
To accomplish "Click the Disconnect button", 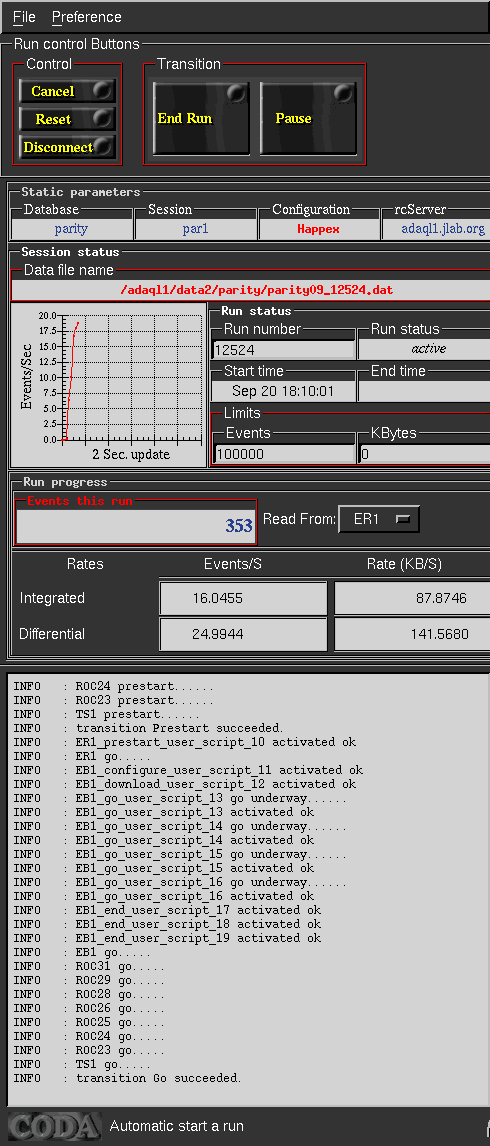I will pos(67,147).
